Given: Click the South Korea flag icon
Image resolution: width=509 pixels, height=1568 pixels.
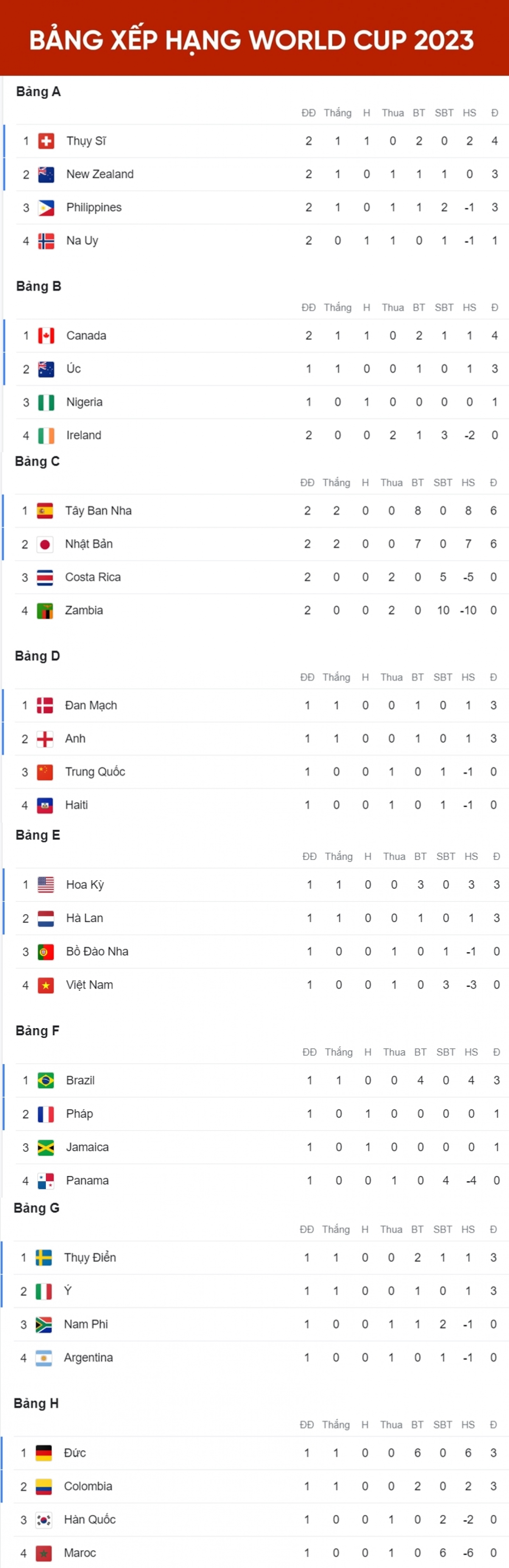Looking at the screenshot, I should point(43,1519).
